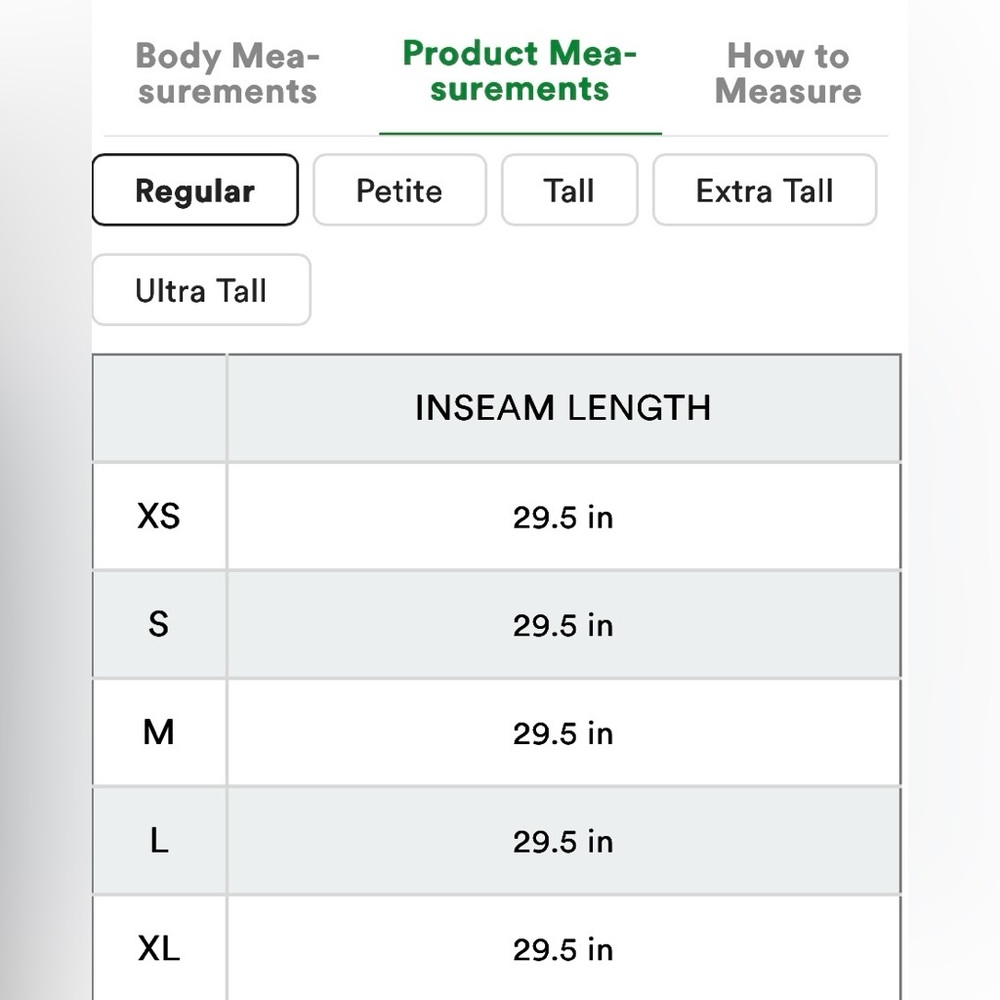Click the XS inseam value 29.5 in
Image resolution: width=1000 pixels, height=1000 pixels.
(563, 517)
